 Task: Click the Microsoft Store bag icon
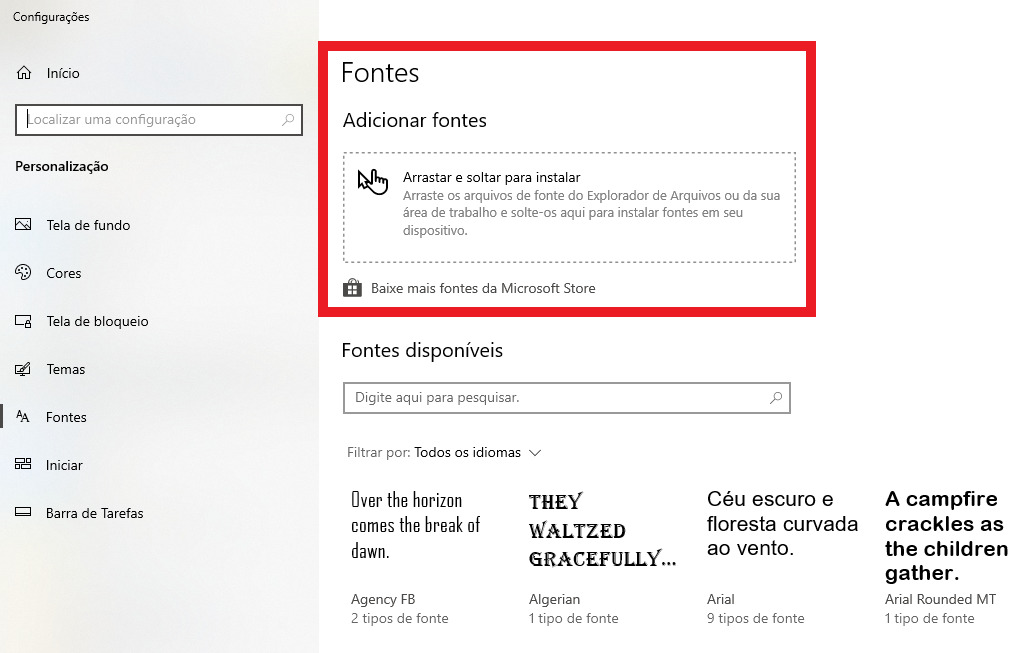tap(352, 288)
